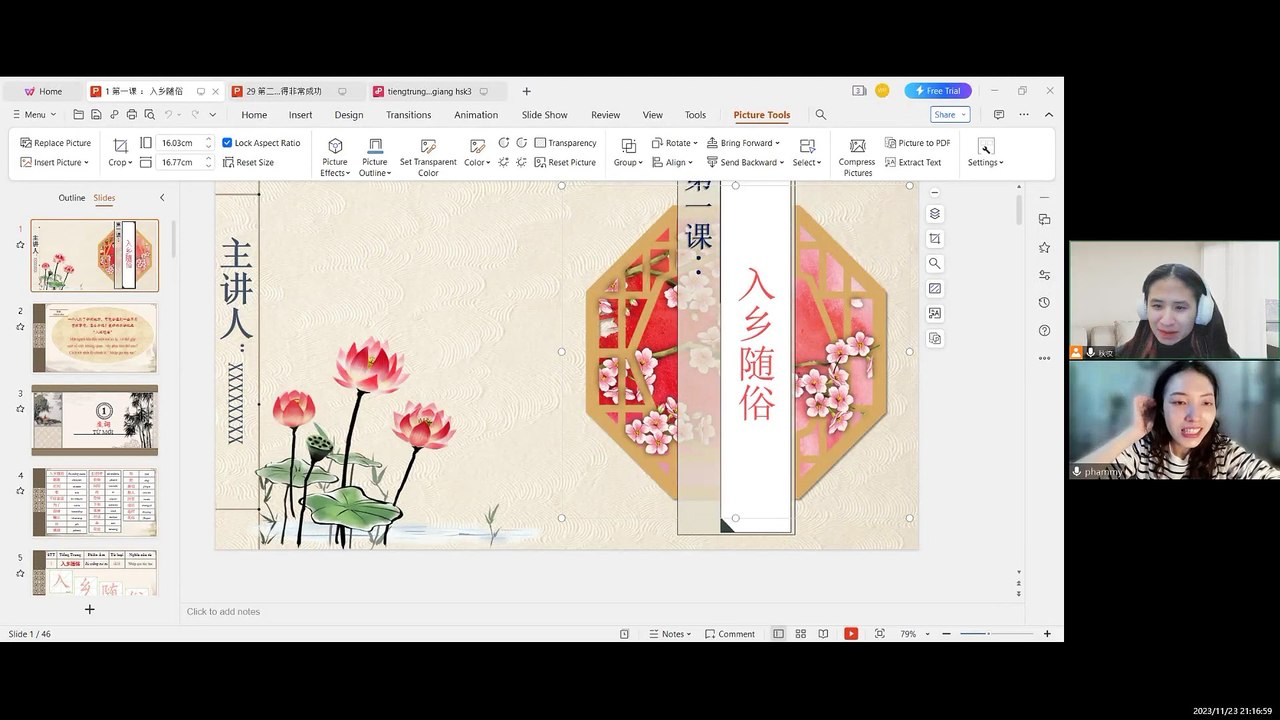Switch to the Outline panel tab

(72, 198)
